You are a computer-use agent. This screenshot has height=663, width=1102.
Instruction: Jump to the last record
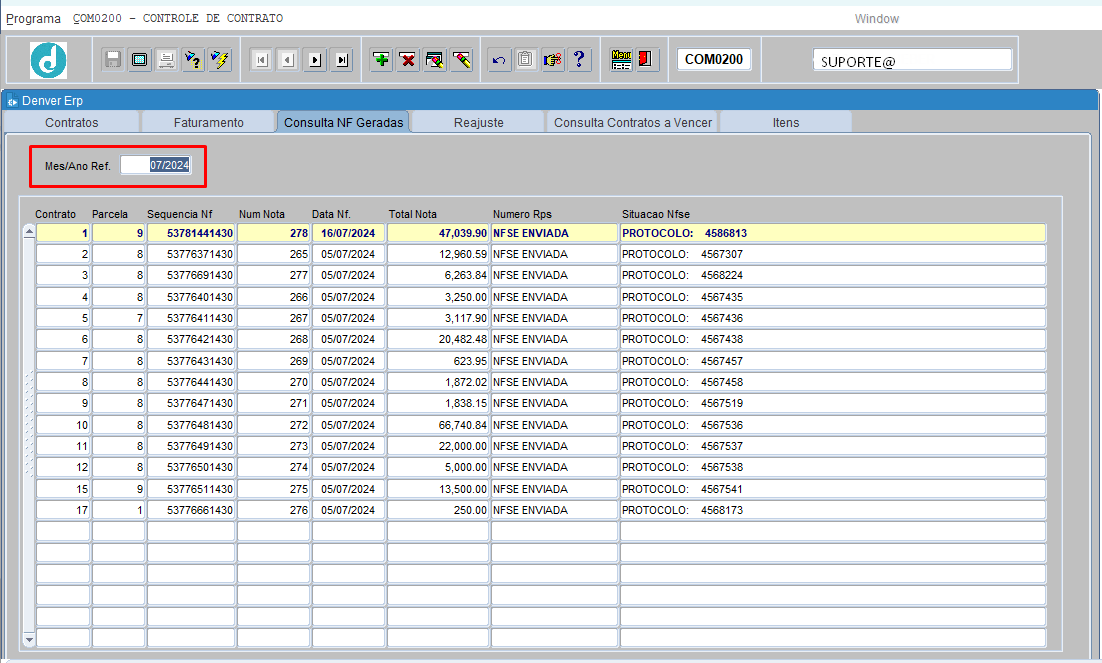pos(342,60)
